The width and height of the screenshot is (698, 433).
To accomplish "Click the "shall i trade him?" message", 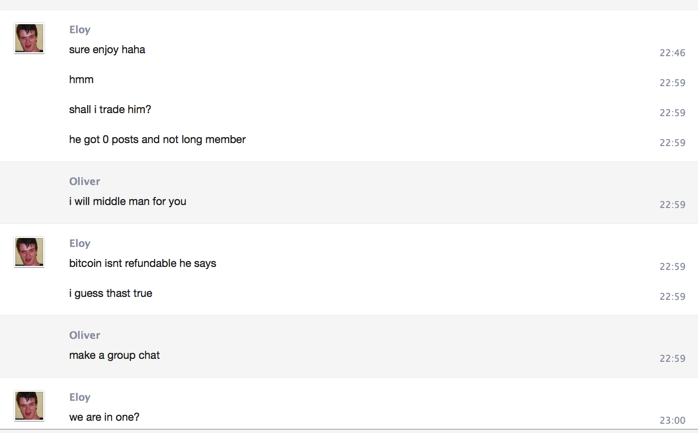I will (110, 110).
